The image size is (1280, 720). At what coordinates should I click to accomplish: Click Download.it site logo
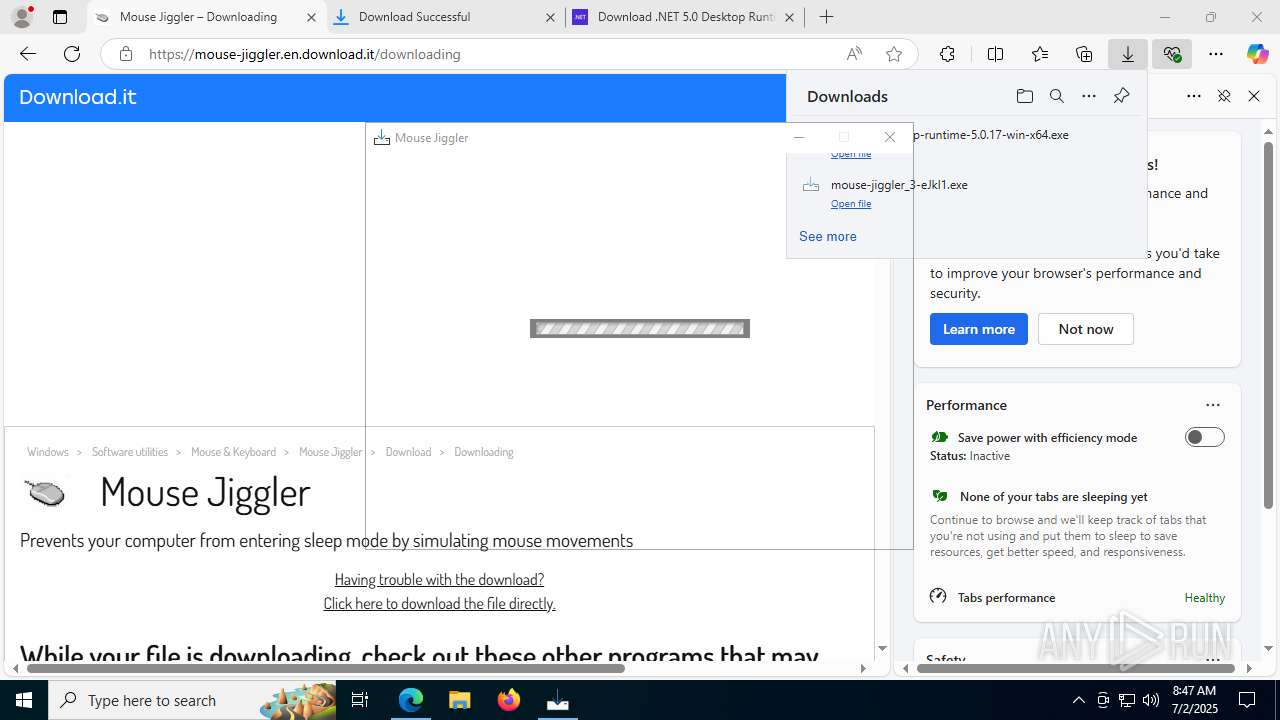click(78, 97)
